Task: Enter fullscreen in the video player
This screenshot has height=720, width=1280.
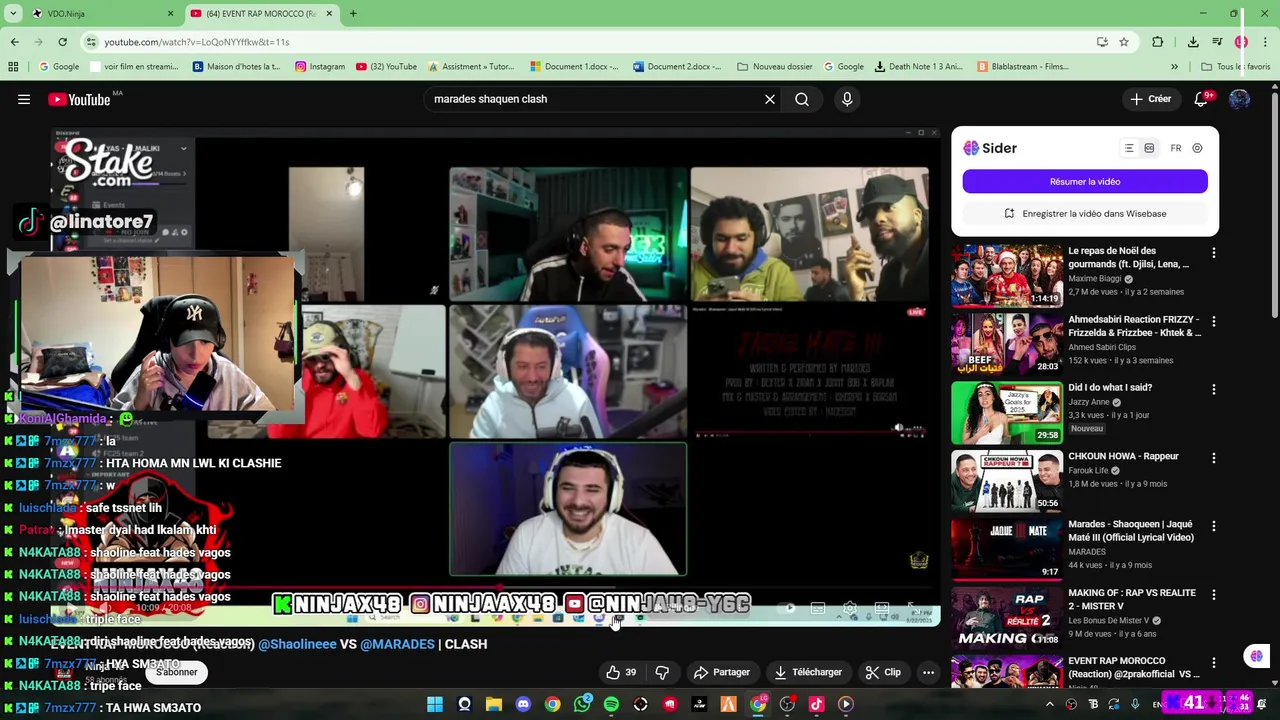Action: pyautogui.click(x=912, y=607)
